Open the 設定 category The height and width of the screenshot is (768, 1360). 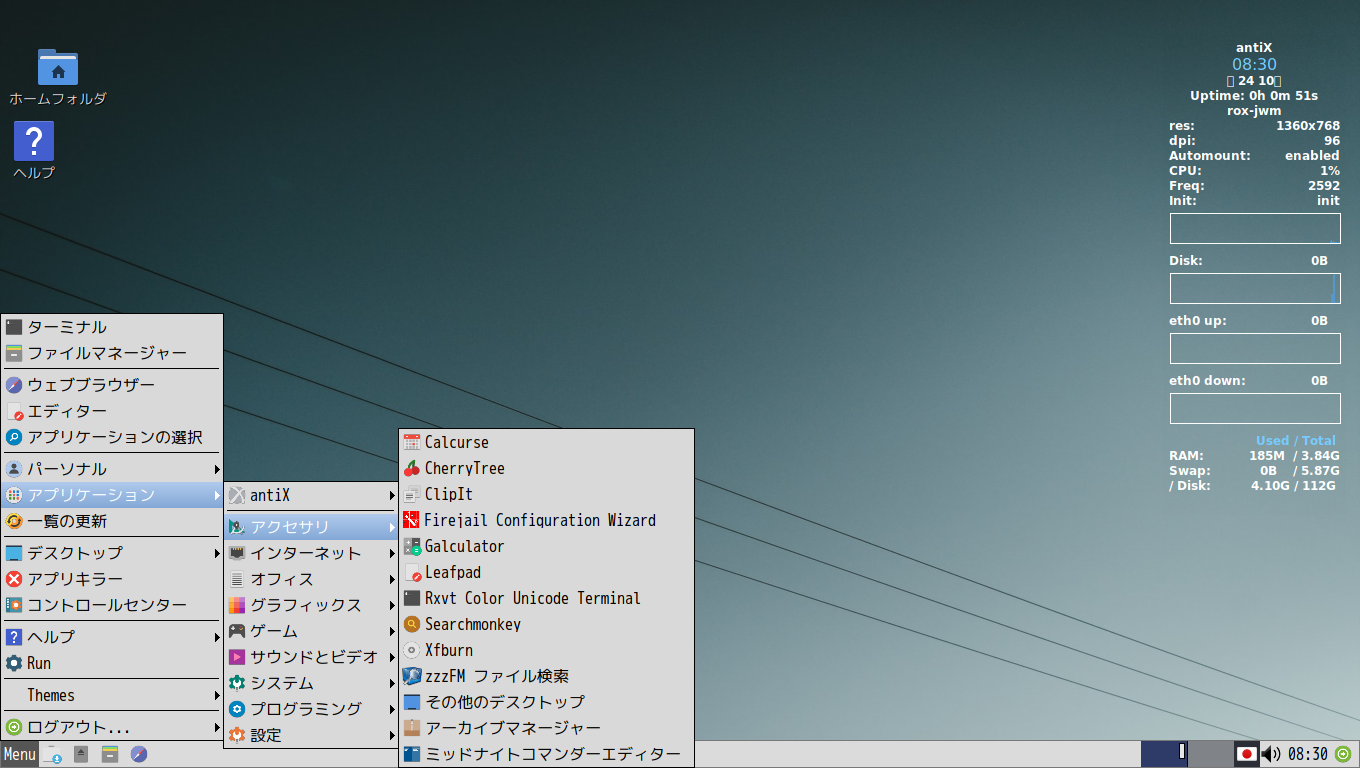point(311,735)
